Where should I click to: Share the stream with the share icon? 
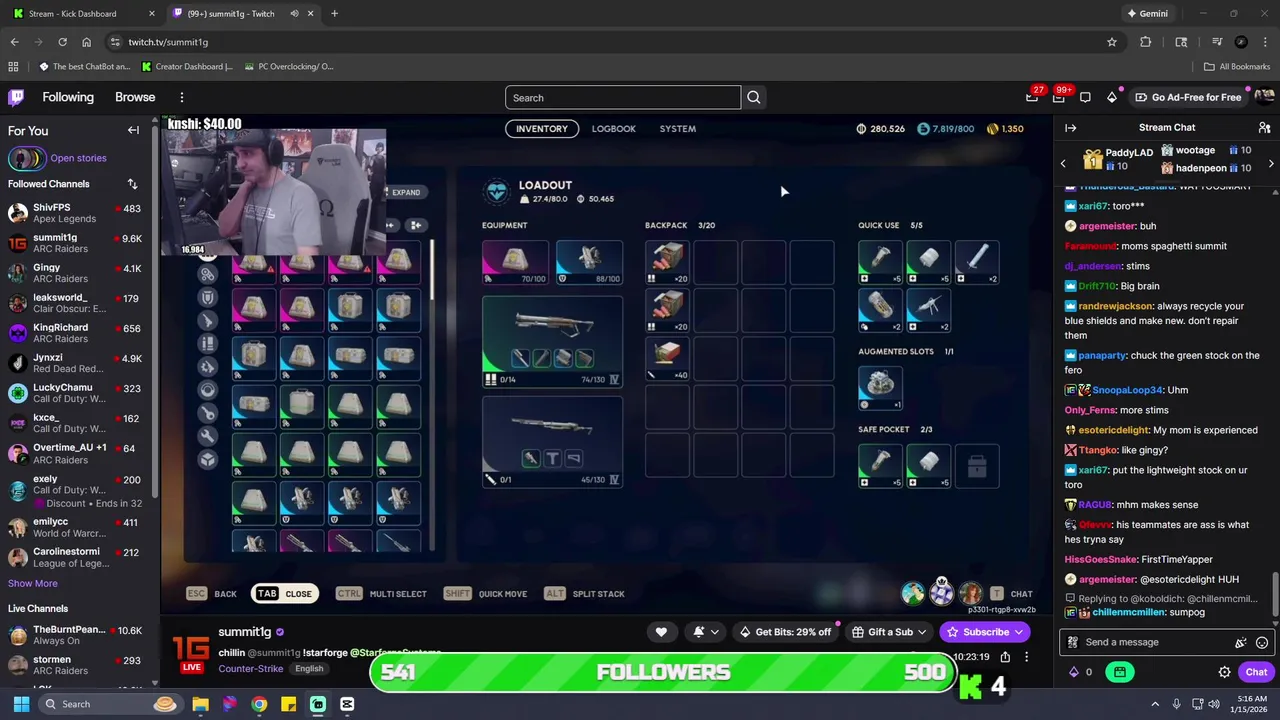(x=1005, y=657)
